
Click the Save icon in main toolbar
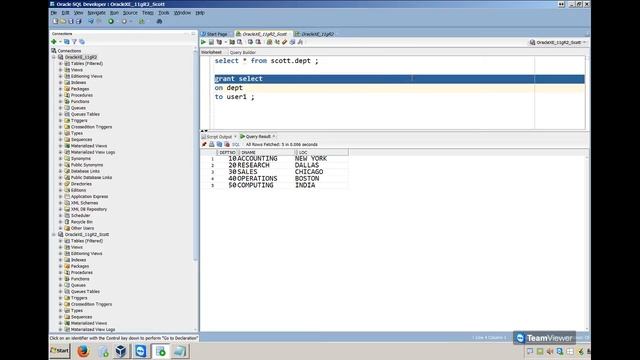tap(71, 21)
